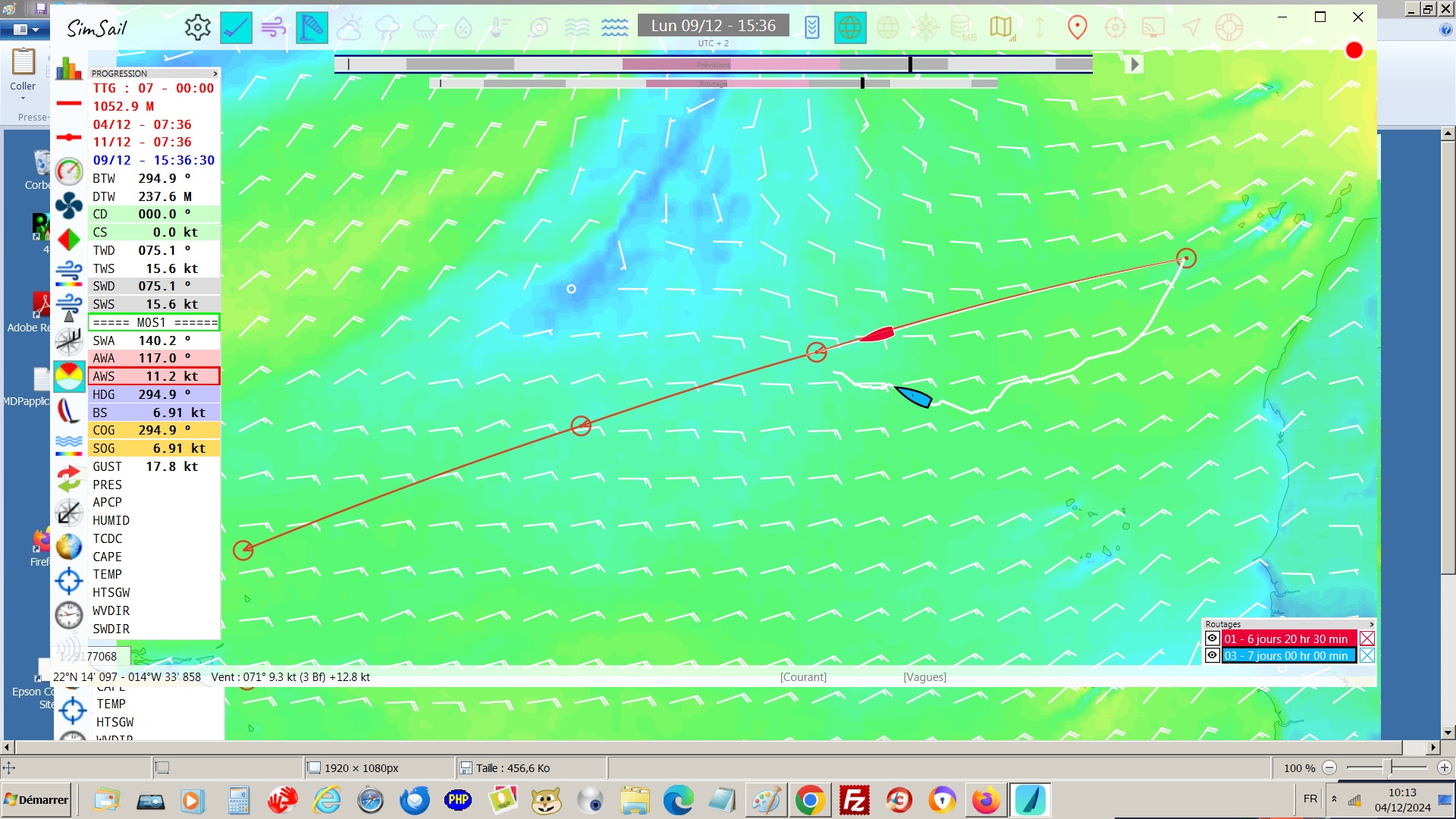Viewport: 1456px width, 819px height.
Task: Expand the PROGRESSION panel arrow
Action: pyautogui.click(x=215, y=74)
